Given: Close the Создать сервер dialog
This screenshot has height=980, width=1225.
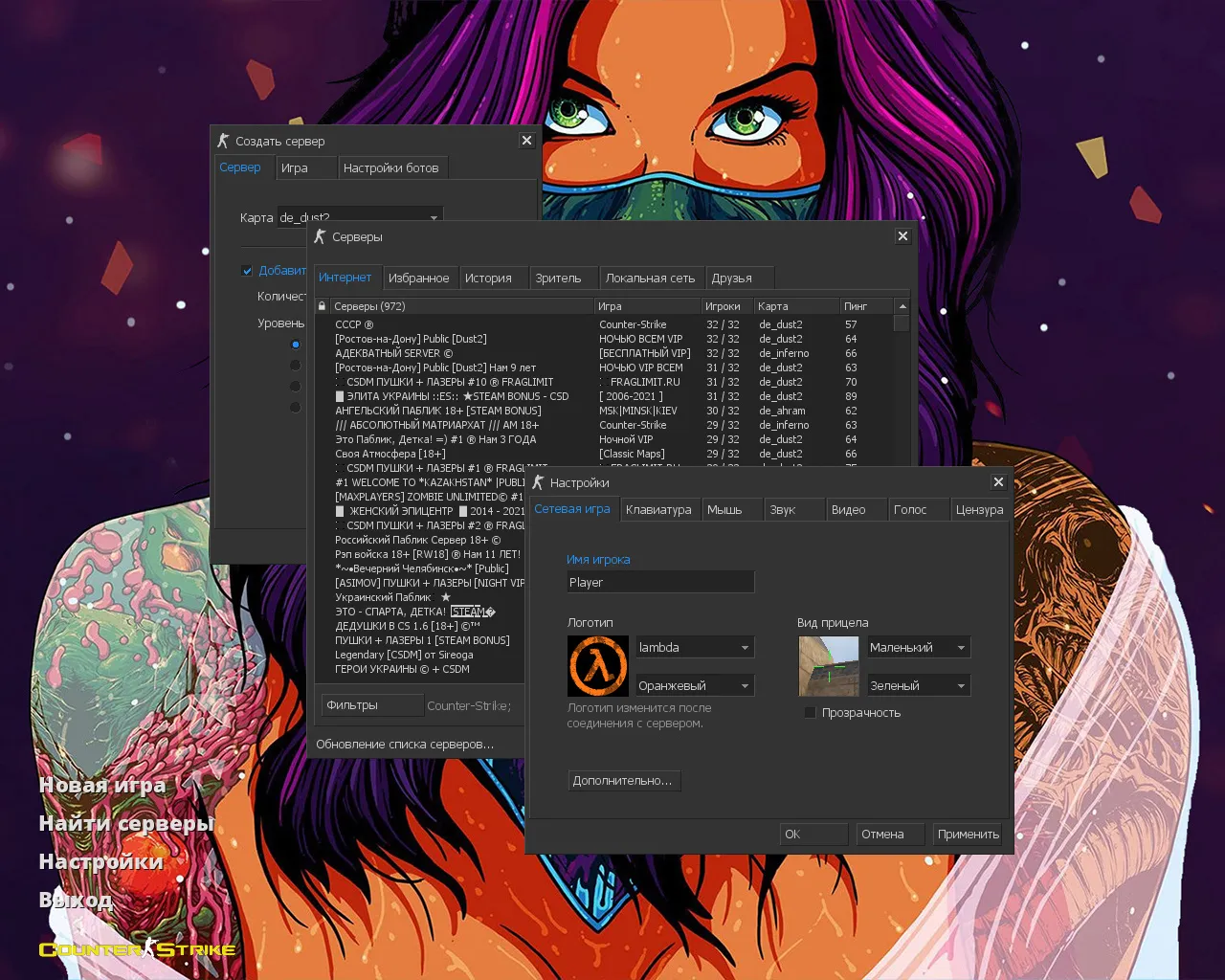Looking at the screenshot, I should pos(526,141).
